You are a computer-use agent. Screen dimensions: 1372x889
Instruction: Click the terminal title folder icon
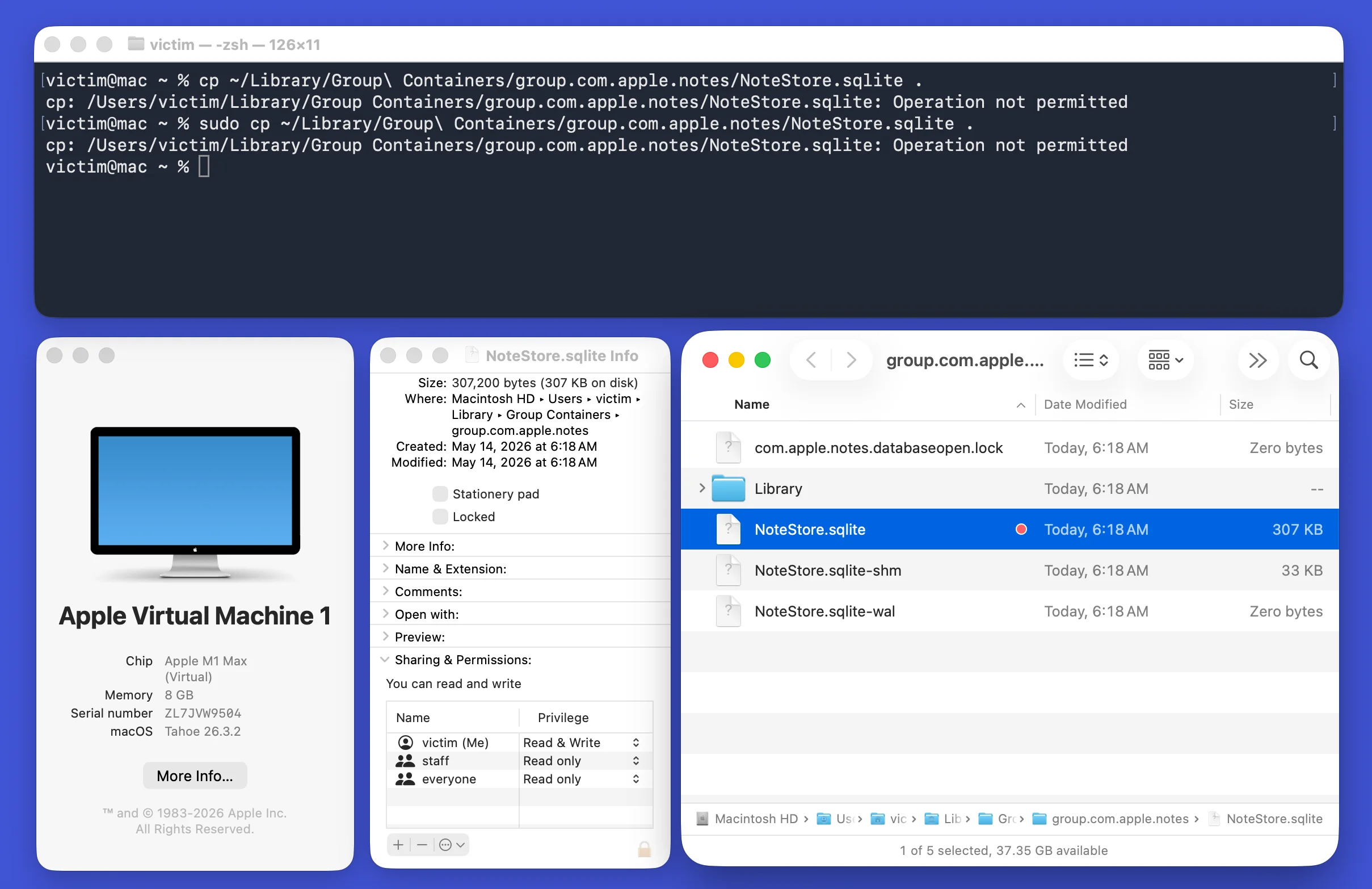click(x=136, y=44)
